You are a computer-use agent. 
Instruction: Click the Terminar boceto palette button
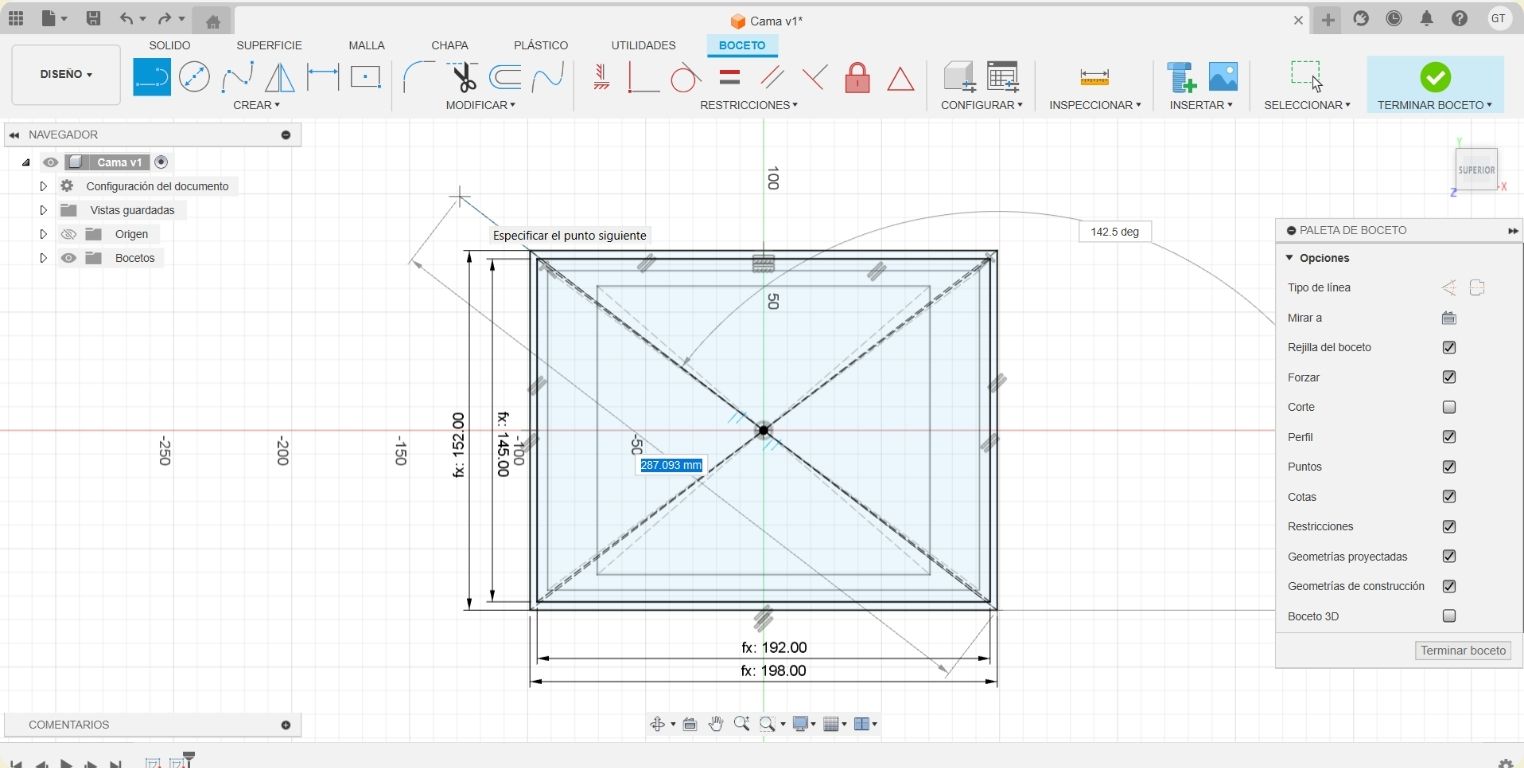coord(1463,650)
